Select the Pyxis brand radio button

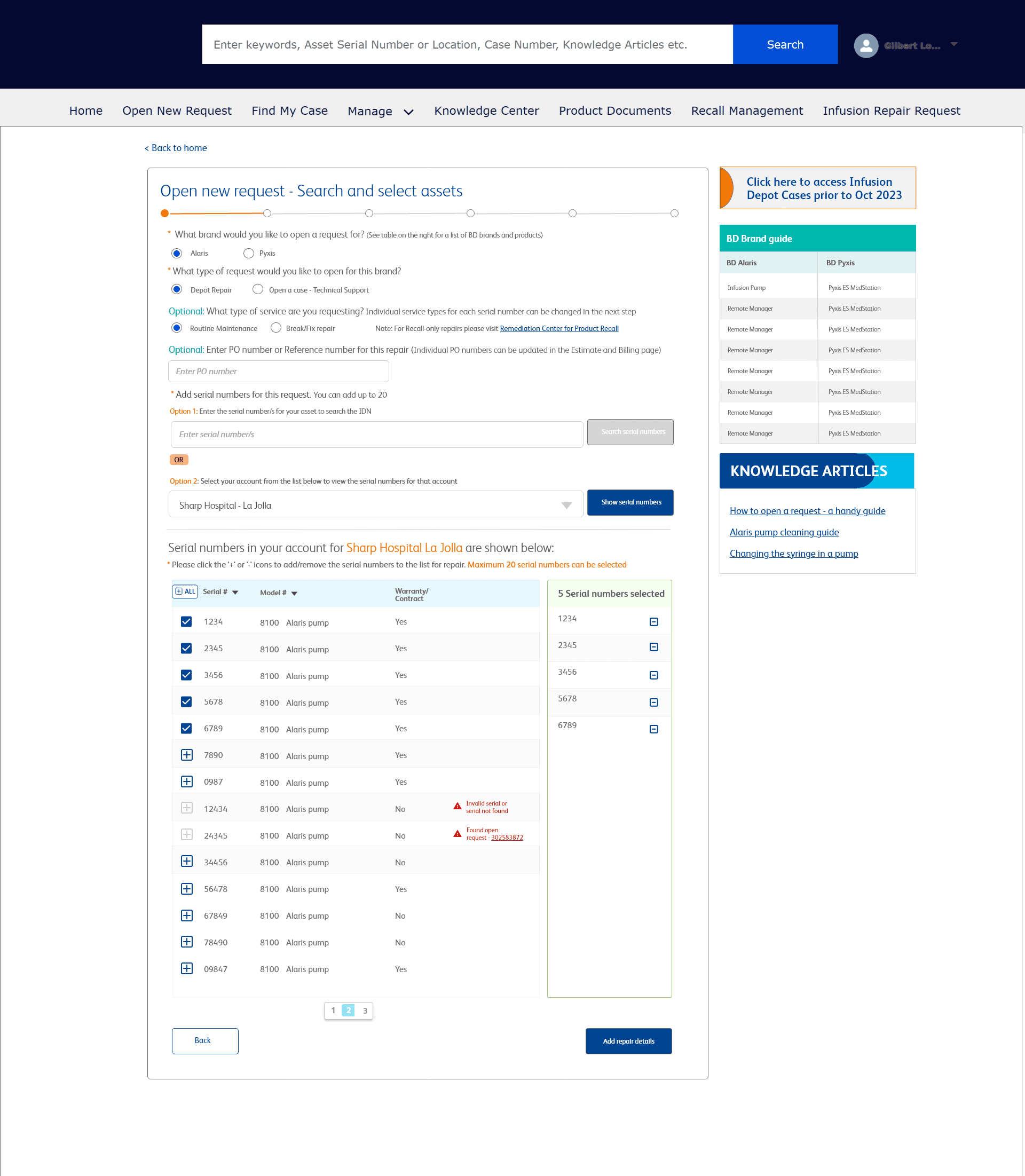click(248, 253)
